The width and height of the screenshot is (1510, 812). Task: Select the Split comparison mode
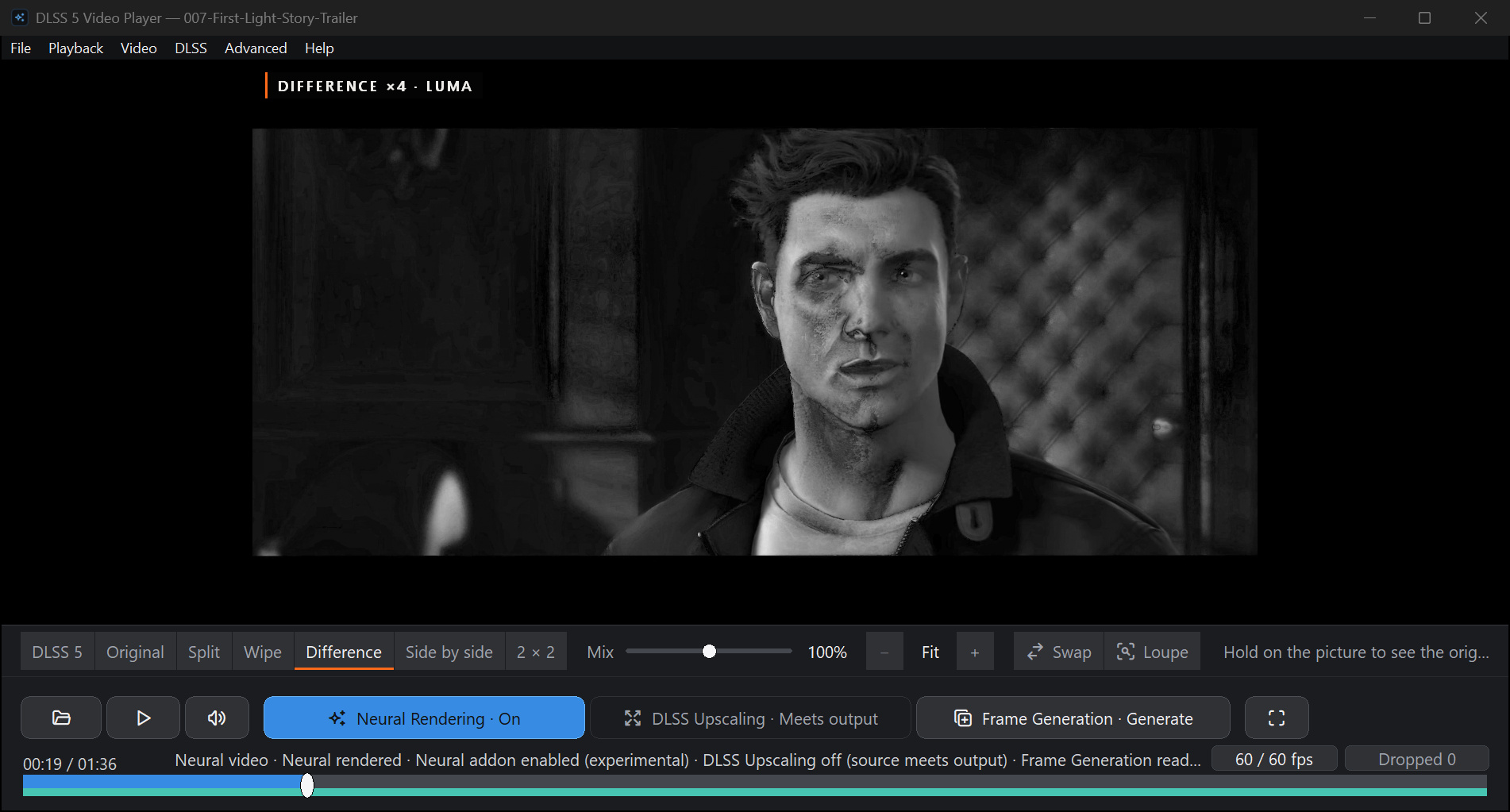pyautogui.click(x=204, y=652)
